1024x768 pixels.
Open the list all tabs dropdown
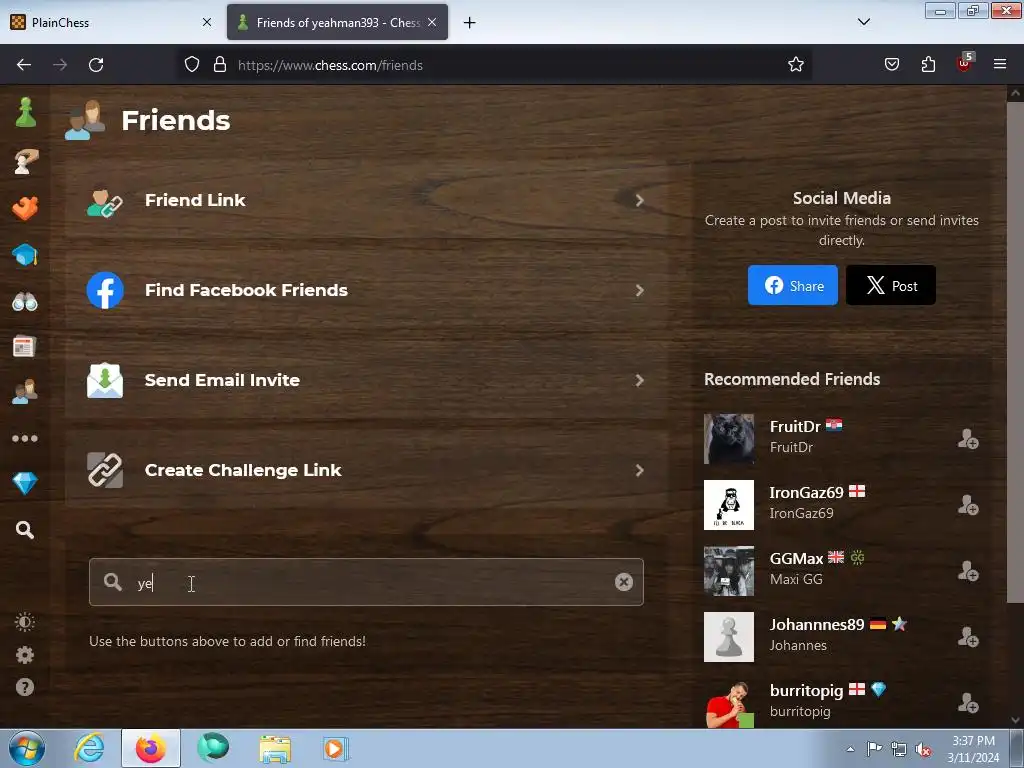tap(863, 22)
